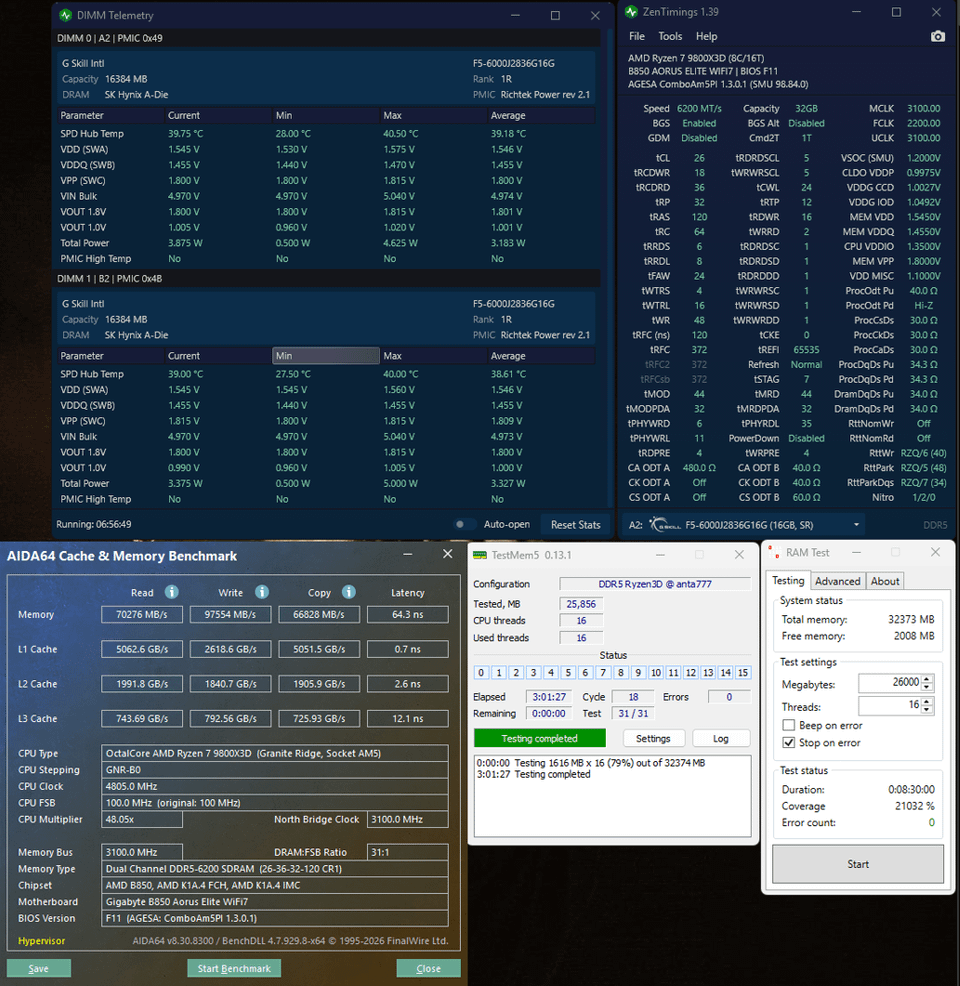960x986 pixels.
Task: Click the Write info icon in AIDA64
Action: pos(262,592)
